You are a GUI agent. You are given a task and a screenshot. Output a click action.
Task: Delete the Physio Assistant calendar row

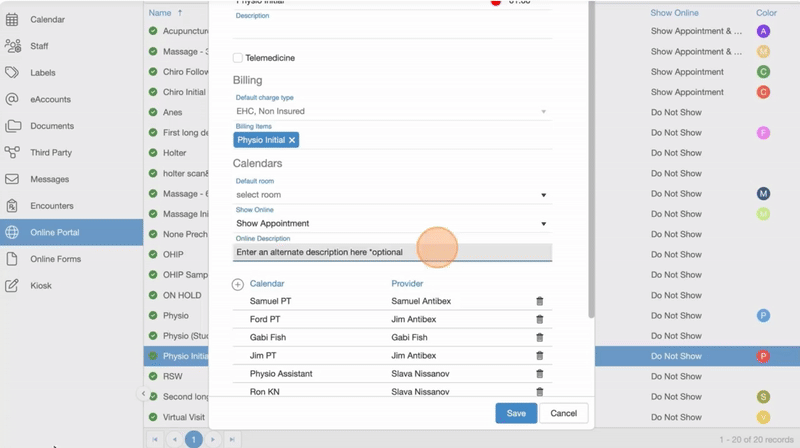[540, 374]
